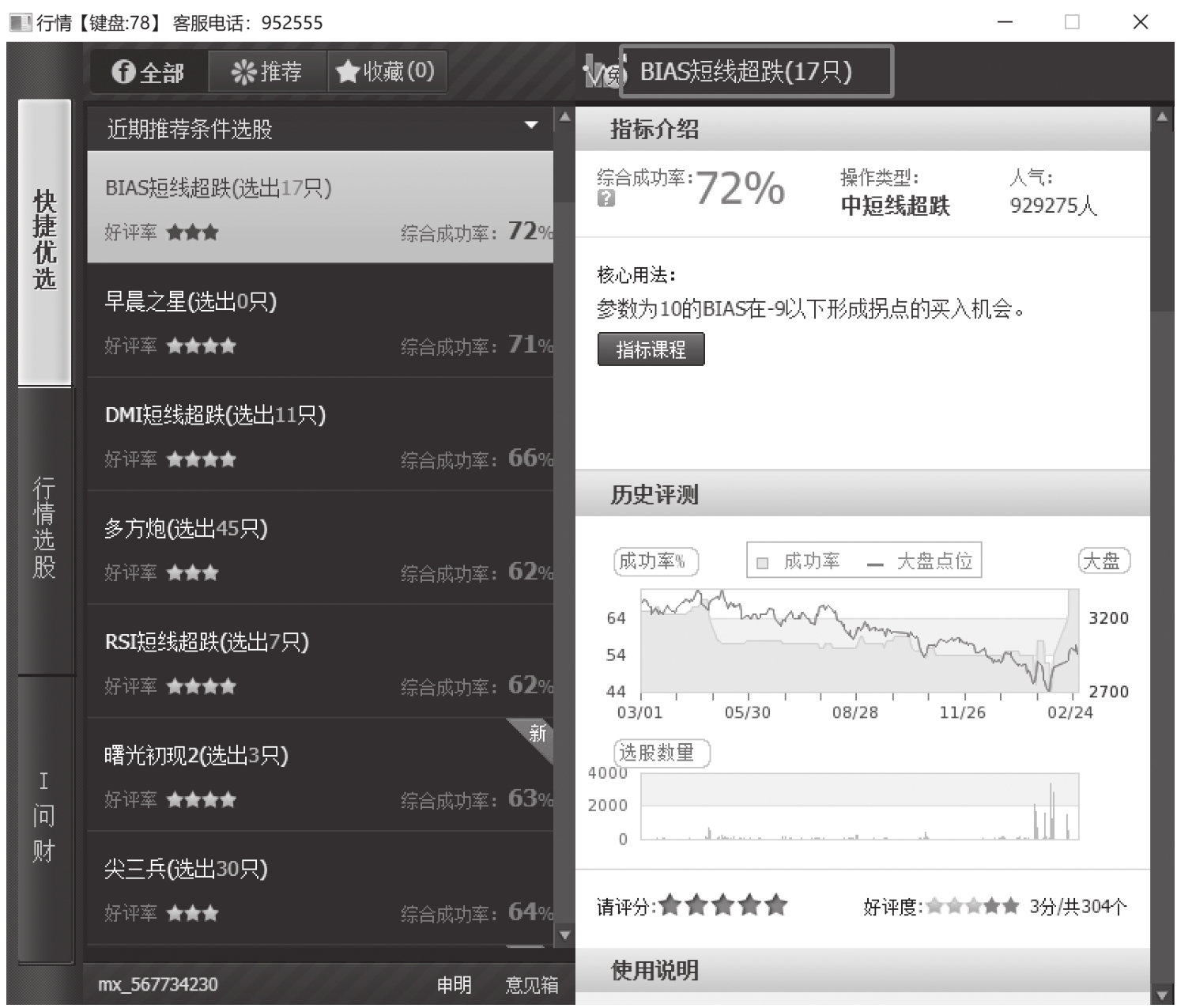Screen dimensions: 1177x1008
Task: Select 多方炮(选出45只) strategy
Action: point(320,548)
